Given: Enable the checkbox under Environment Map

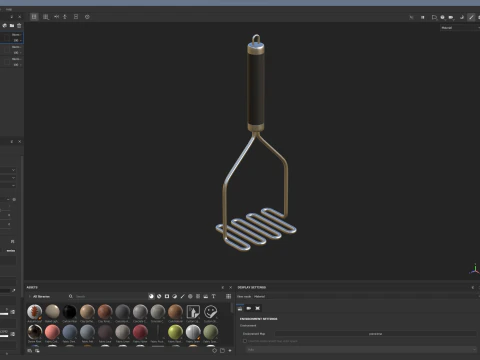Looking at the screenshot, I should (x=245, y=341).
